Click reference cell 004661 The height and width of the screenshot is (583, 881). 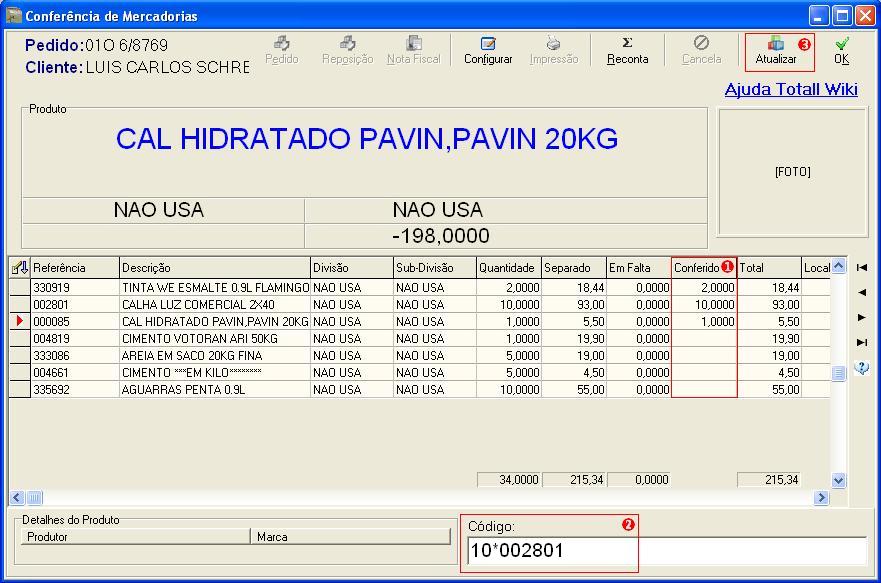75,372
